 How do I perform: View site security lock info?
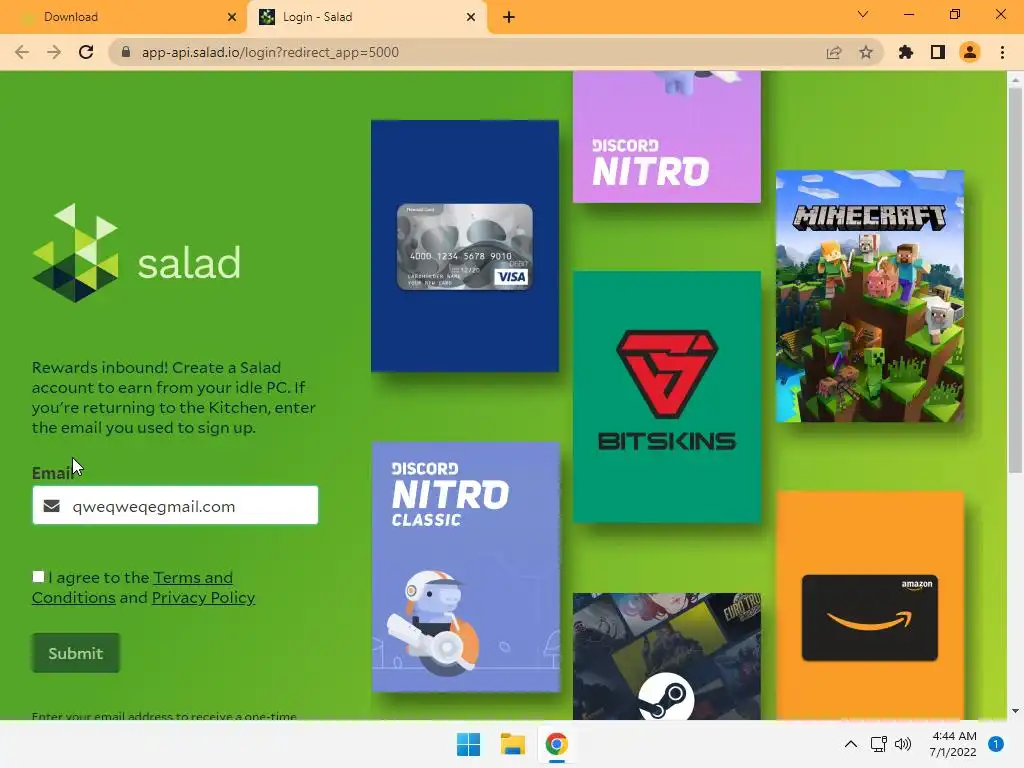point(126,52)
